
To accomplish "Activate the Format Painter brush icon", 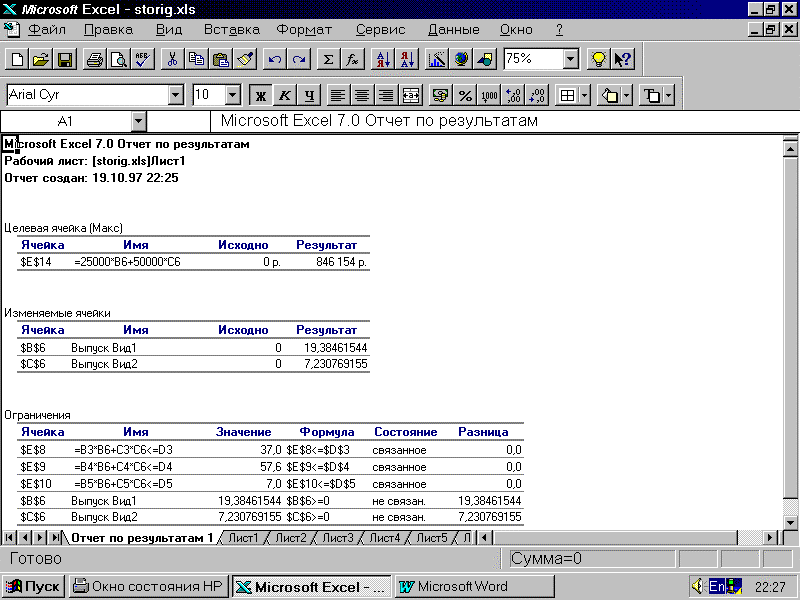I will 244,60.
